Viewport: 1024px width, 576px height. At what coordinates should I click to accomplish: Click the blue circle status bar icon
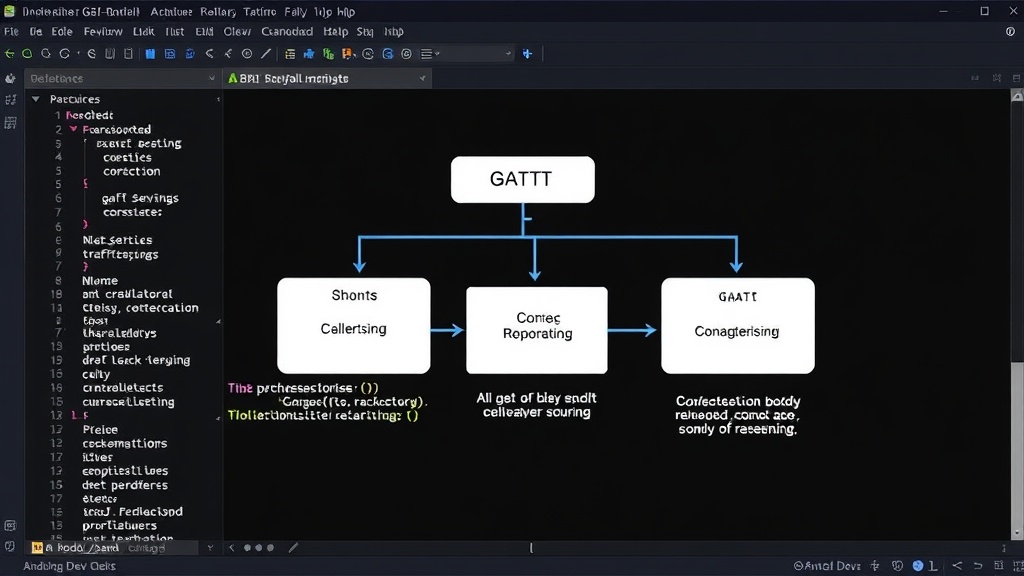pyautogui.click(x=918, y=566)
